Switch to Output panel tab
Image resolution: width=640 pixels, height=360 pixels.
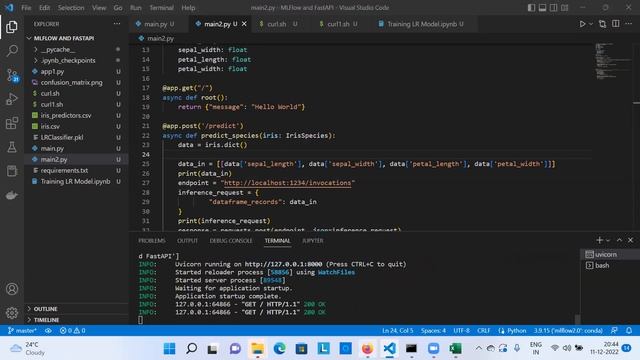pyautogui.click(x=187, y=241)
